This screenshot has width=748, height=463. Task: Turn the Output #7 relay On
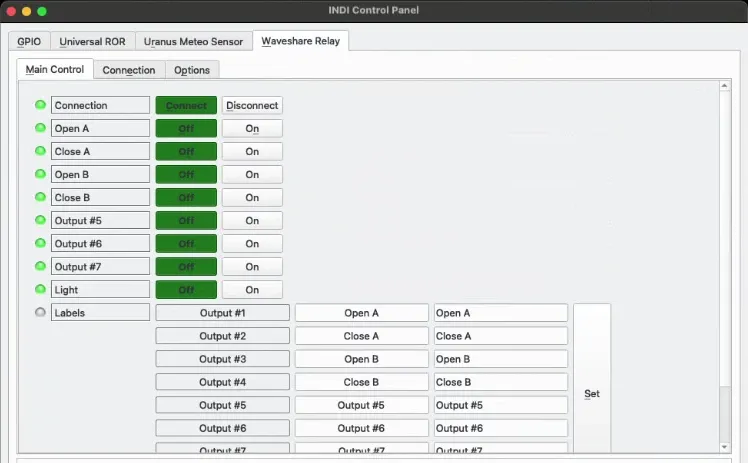[252, 267]
